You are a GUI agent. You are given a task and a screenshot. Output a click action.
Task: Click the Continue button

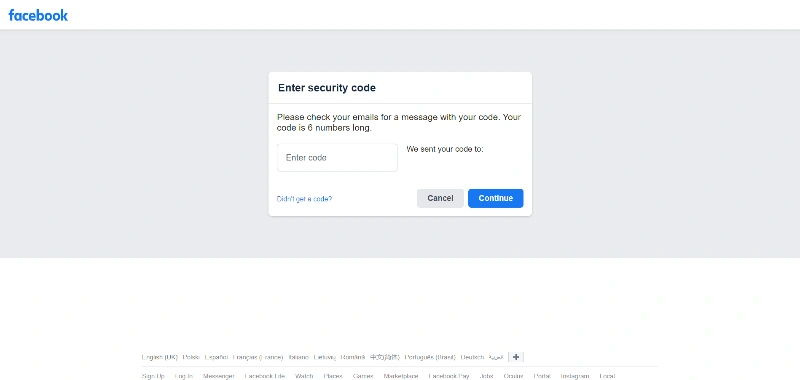tap(495, 198)
